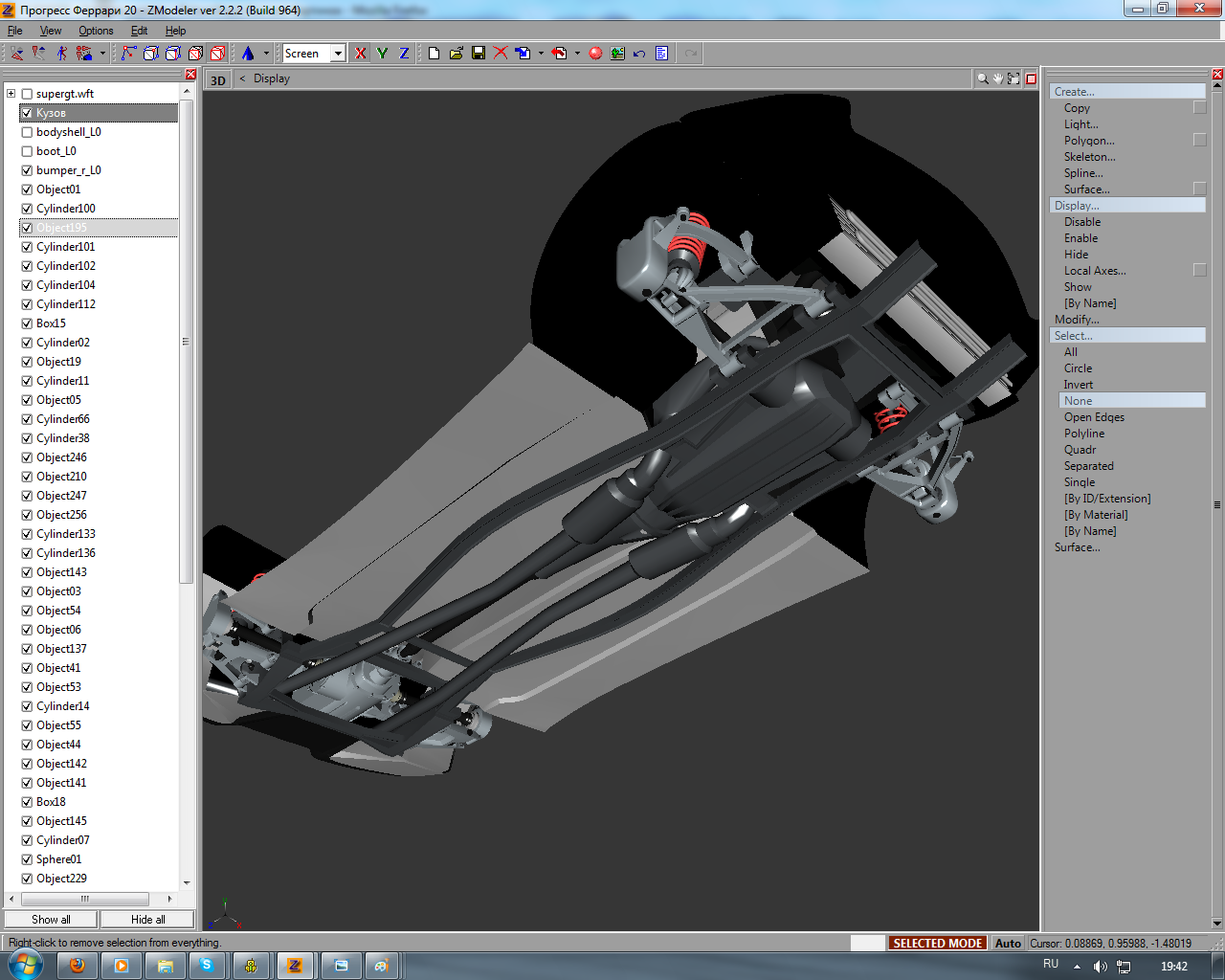The height and width of the screenshot is (980, 1225).
Task: Expand the Modify... command group
Action: 1077,320
